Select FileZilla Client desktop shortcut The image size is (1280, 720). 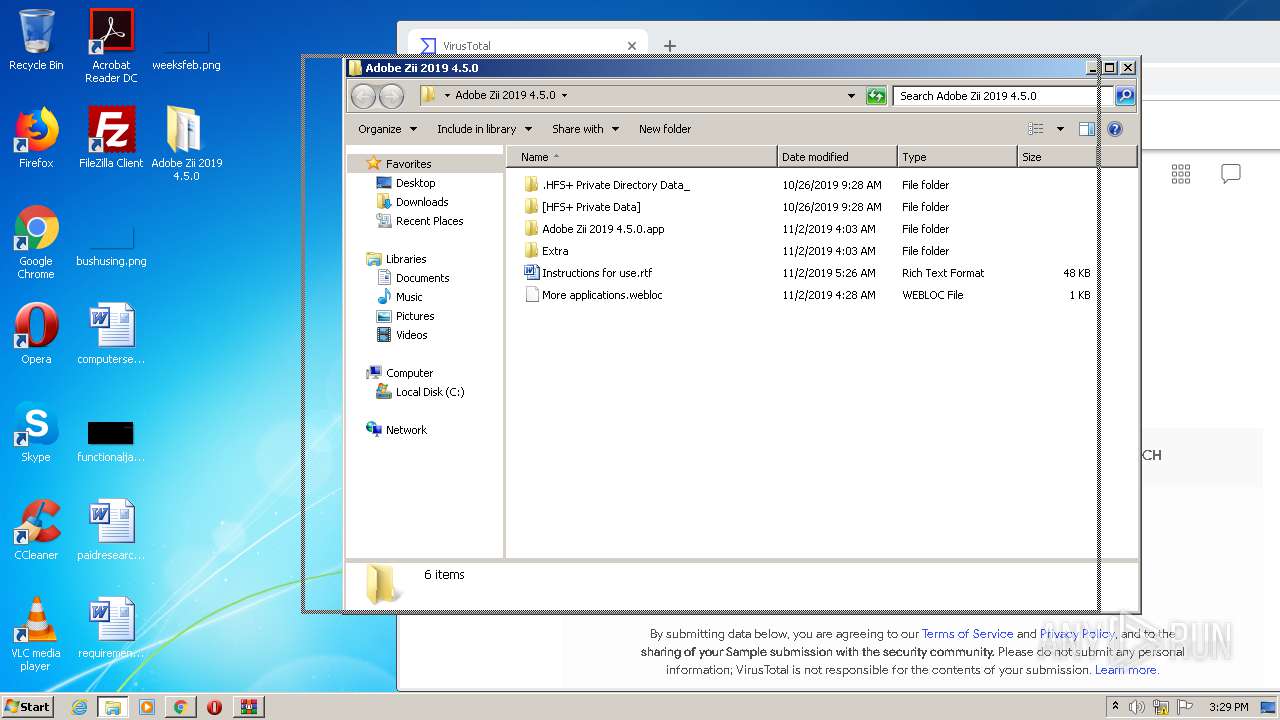(x=111, y=138)
